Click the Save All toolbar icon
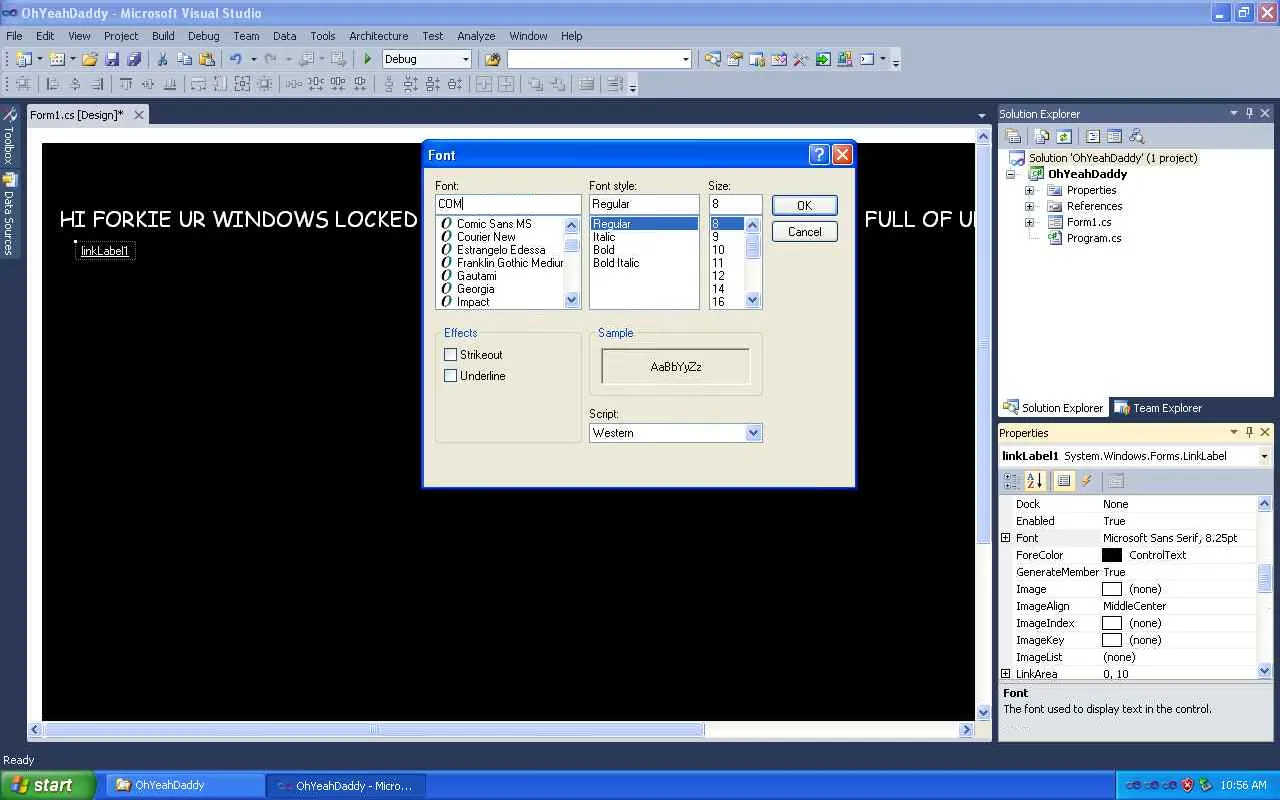 click(134, 60)
